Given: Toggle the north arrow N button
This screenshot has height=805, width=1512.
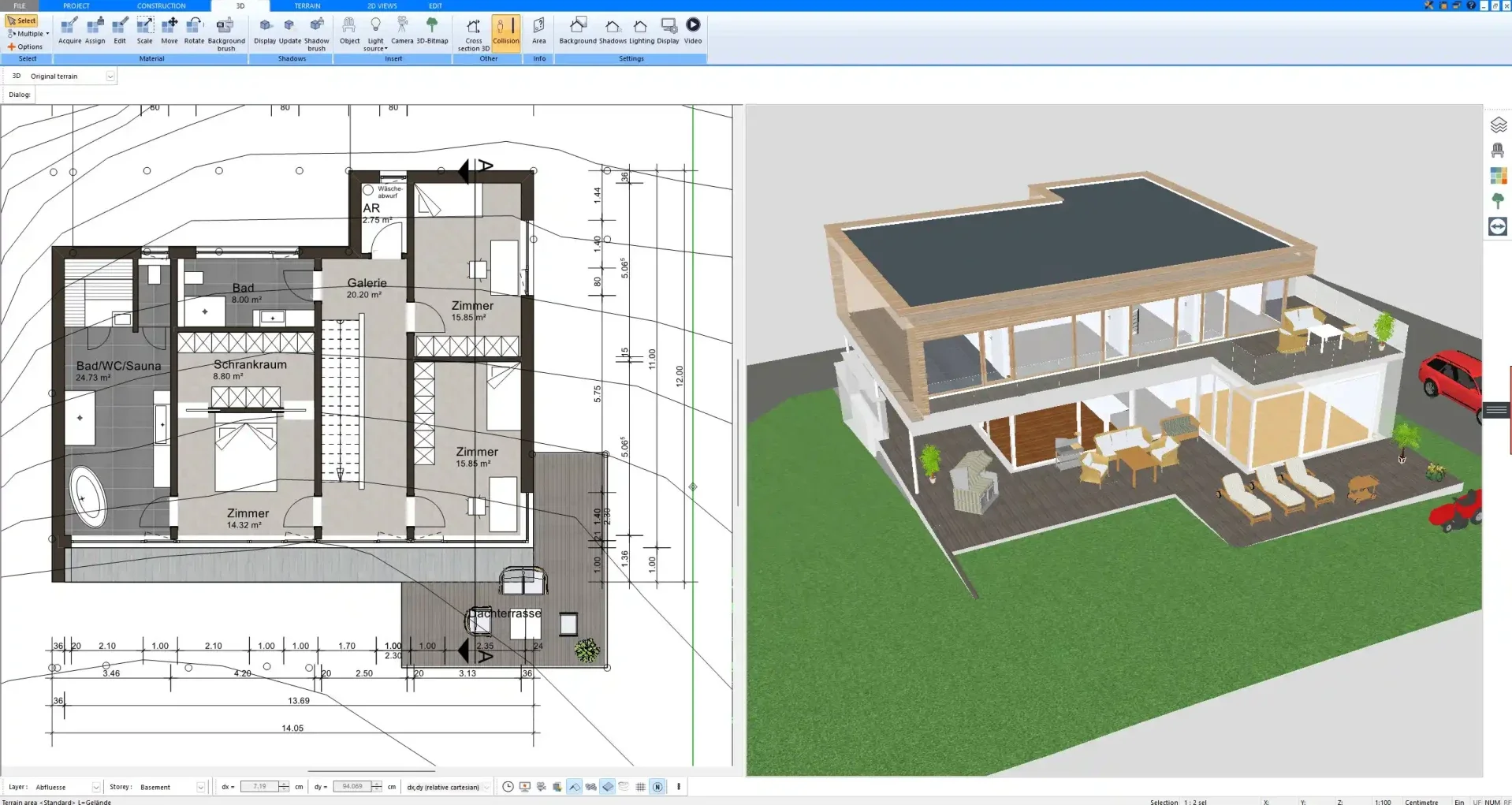Looking at the screenshot, I should tap(657, 787).
